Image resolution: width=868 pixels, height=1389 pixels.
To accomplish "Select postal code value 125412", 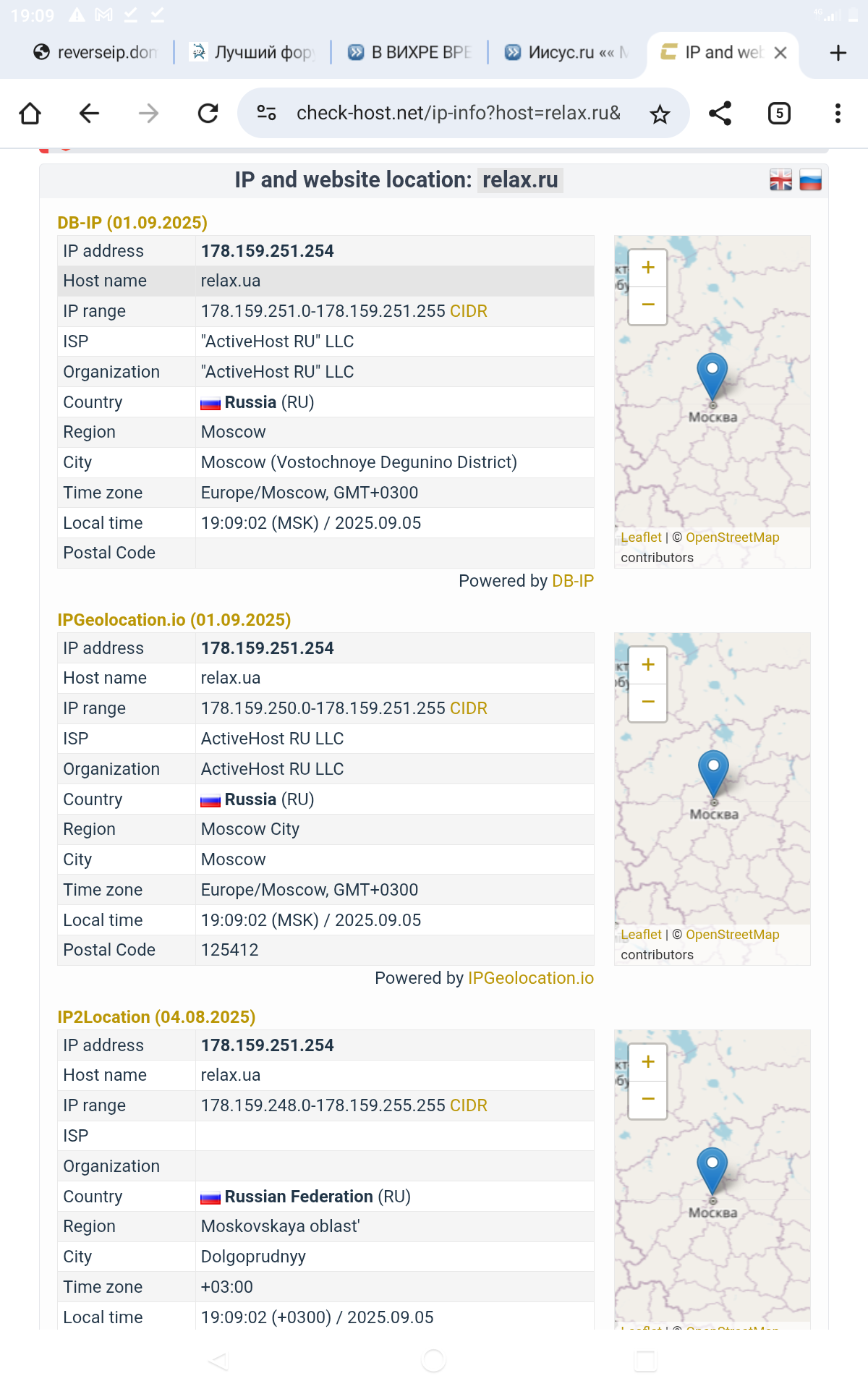I will click(x=229, y=950).
